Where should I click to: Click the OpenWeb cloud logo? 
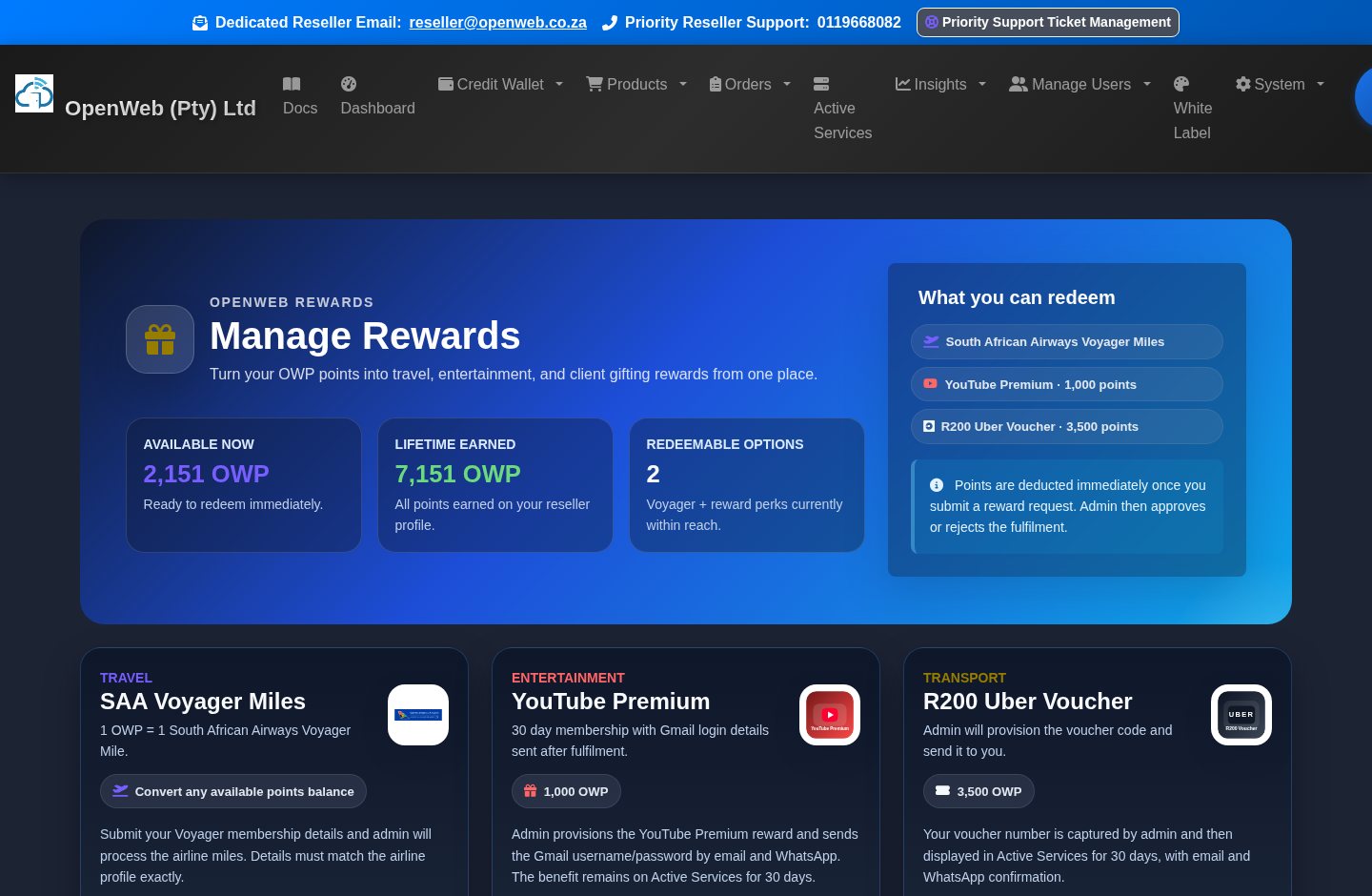point(34,93)
